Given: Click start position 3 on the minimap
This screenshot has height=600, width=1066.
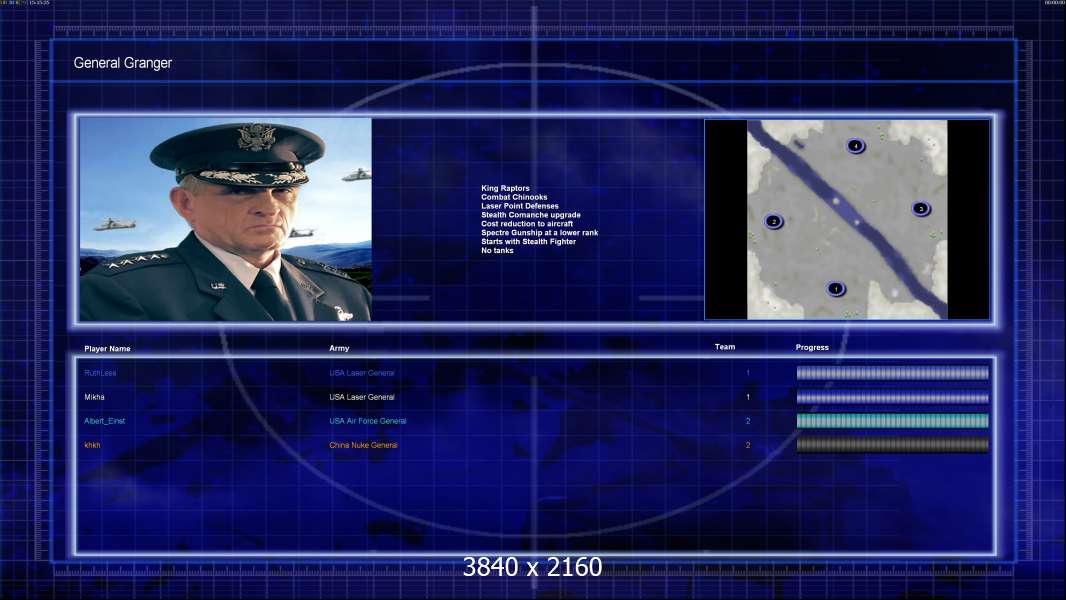Looking at the screenshot, I should pos(921,209).
